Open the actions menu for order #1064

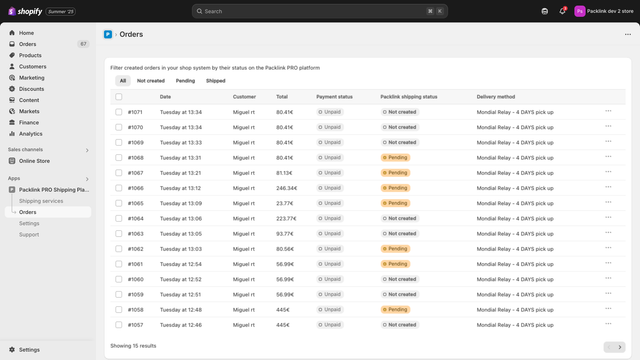[608, 218]
